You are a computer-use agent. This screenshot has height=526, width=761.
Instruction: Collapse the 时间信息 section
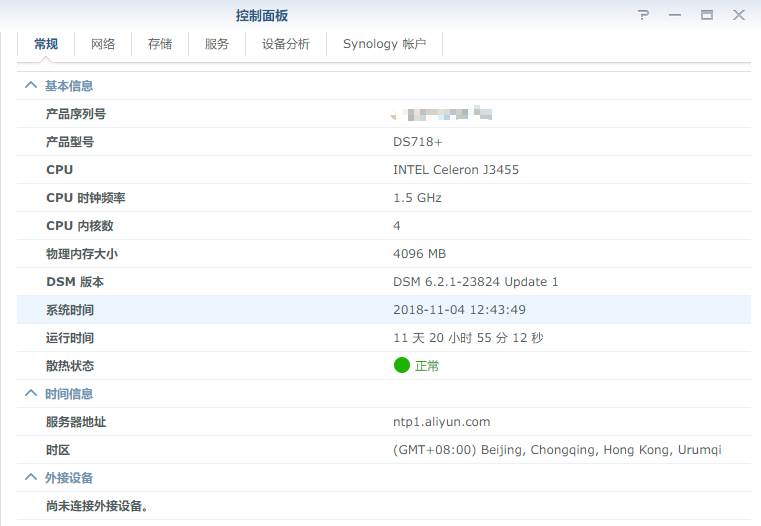[x=31, y=394]
